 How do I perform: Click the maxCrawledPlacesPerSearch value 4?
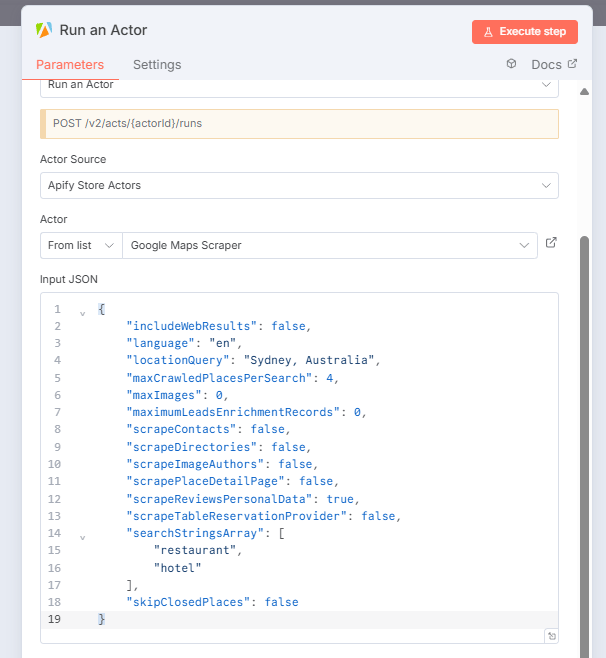[330, 378]
